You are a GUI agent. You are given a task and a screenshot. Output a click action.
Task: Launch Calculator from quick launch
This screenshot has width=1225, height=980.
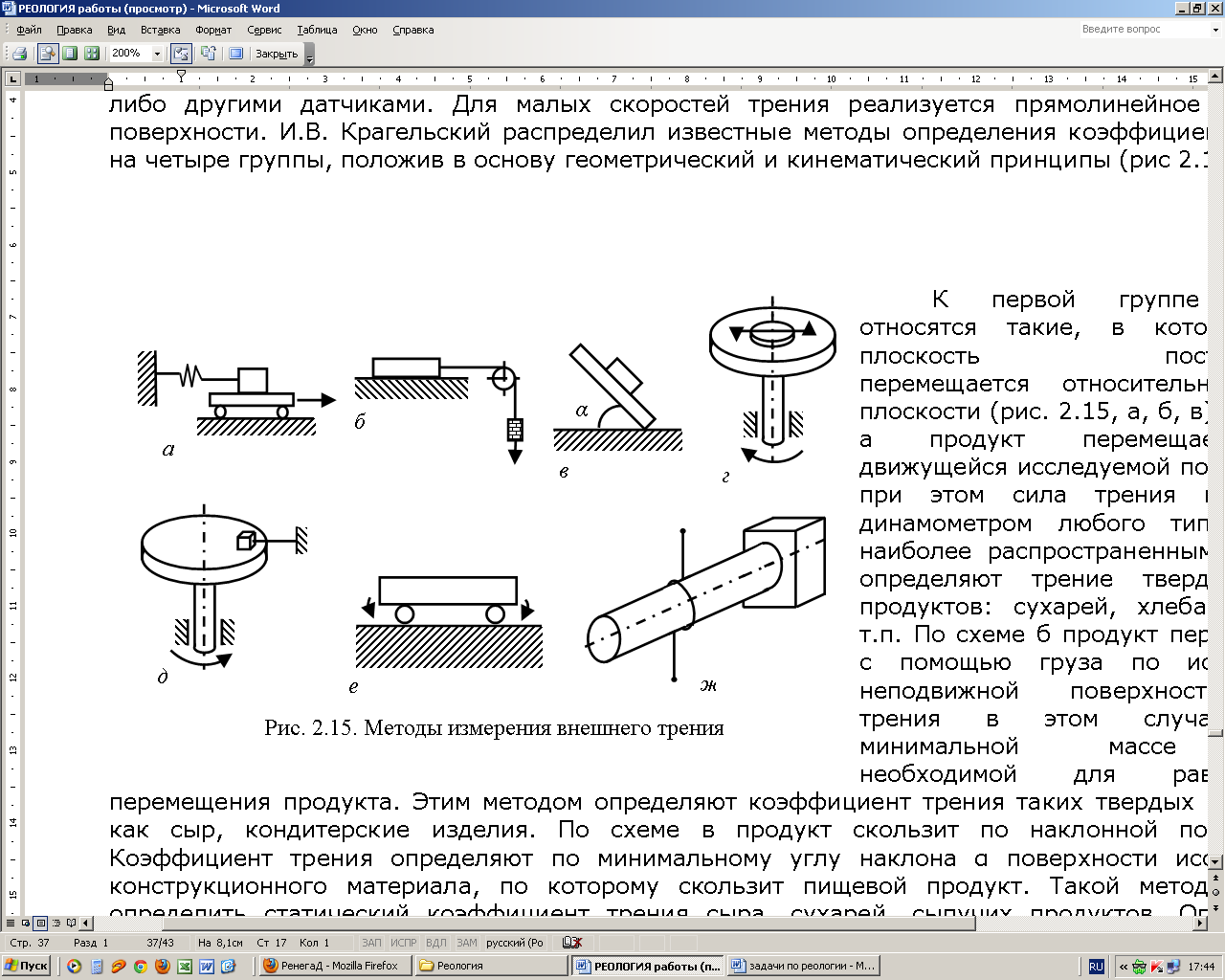96,967
